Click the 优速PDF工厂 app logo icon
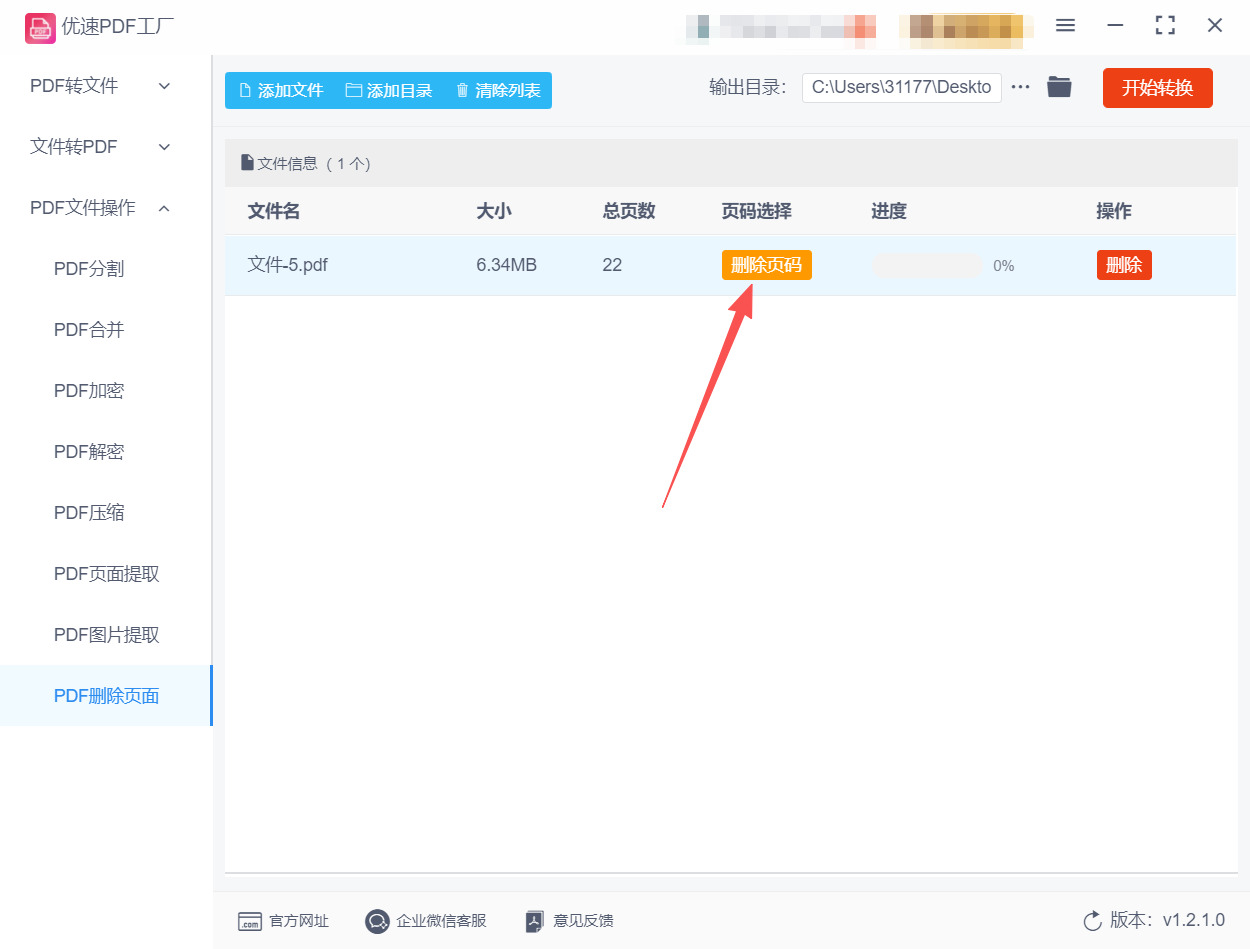 click(x=40, y=27)
